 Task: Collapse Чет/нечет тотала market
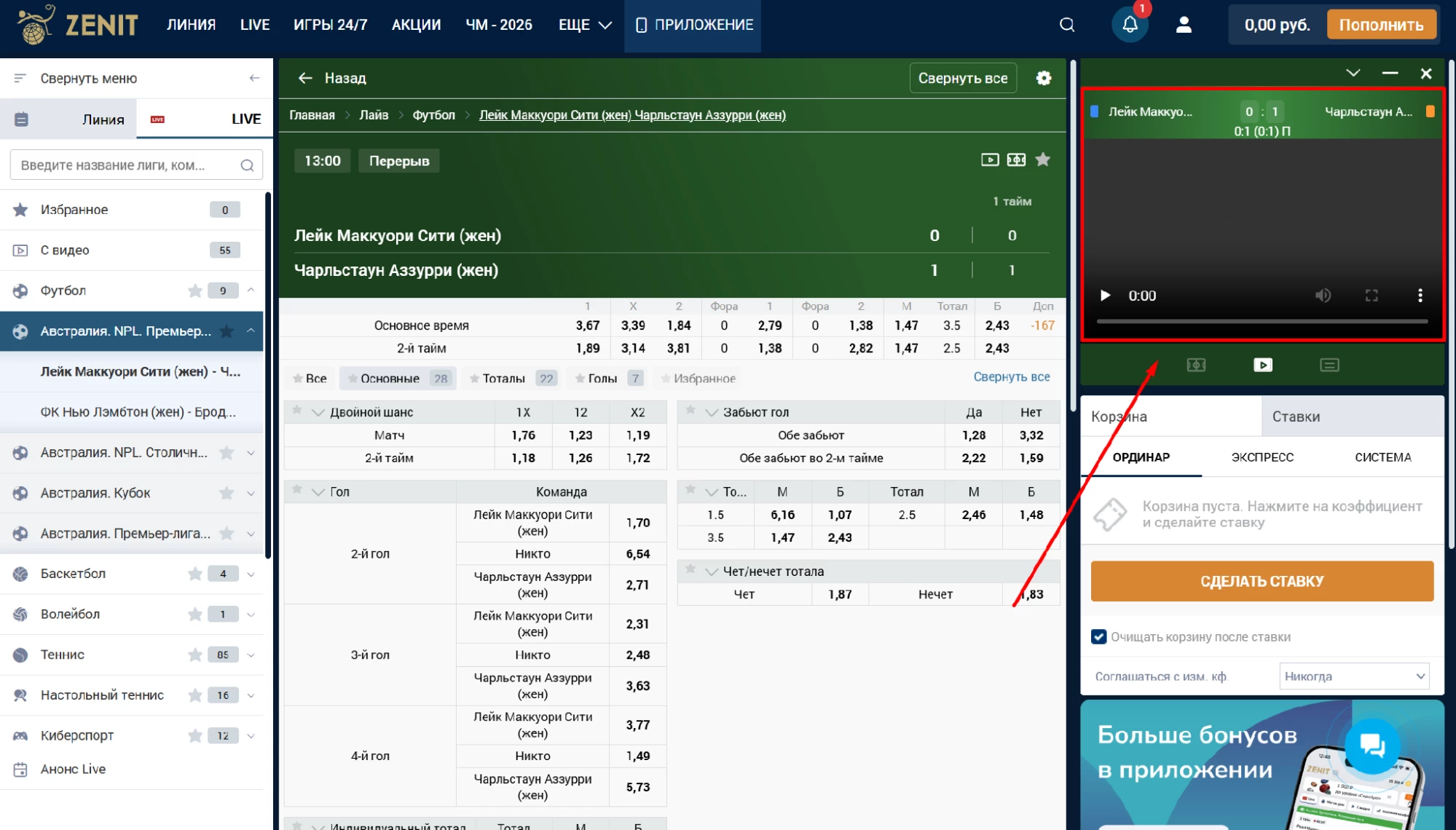[x=712, y=572]
